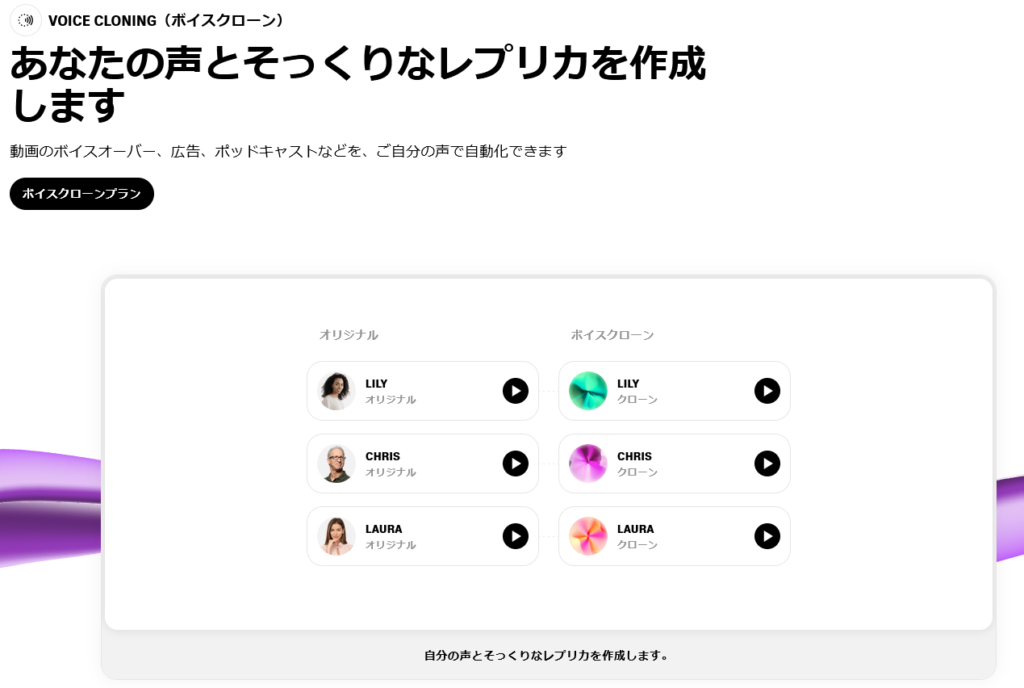Image resolution: width=1024 pixels, height=688 pixels.
Task: Click Chris's portrait photo avatar
Action: (x=336, y=463)
